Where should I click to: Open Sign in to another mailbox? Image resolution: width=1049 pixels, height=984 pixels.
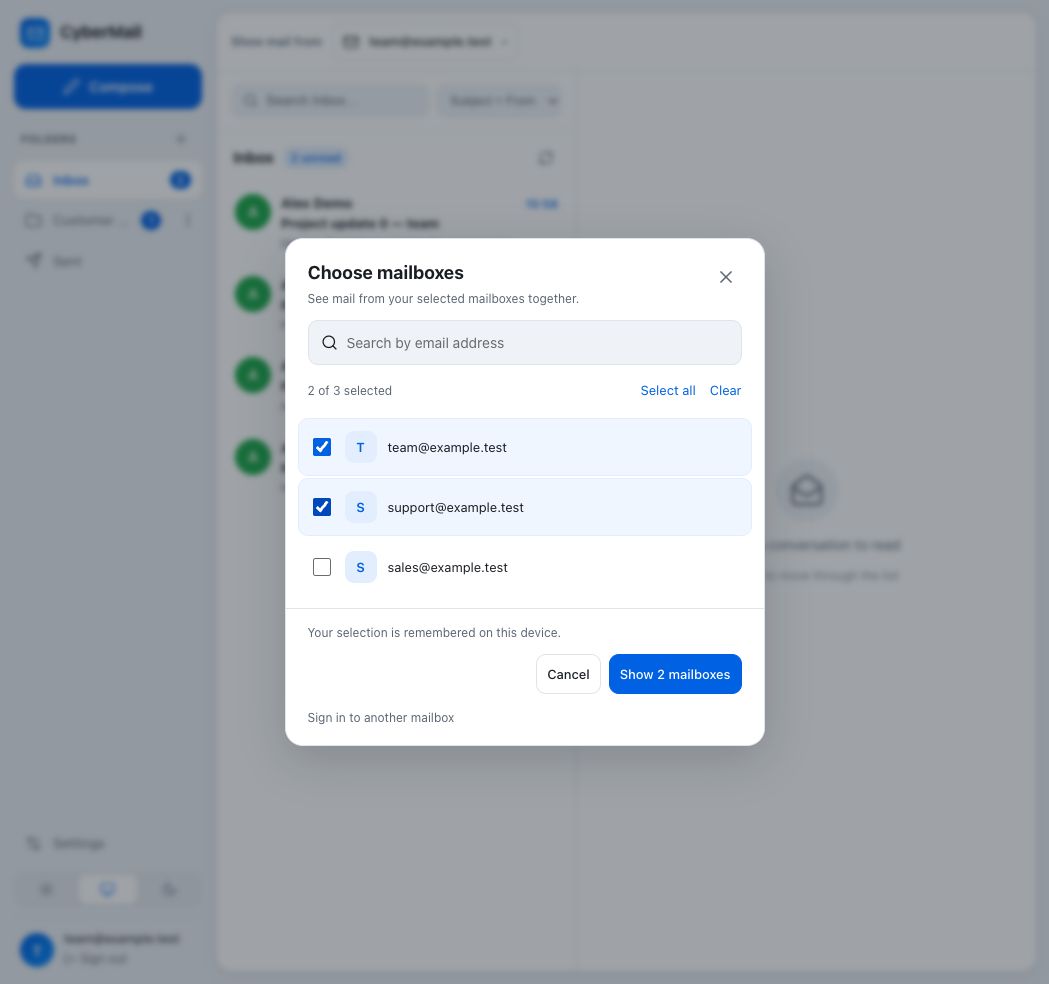[x=381, y=718]
